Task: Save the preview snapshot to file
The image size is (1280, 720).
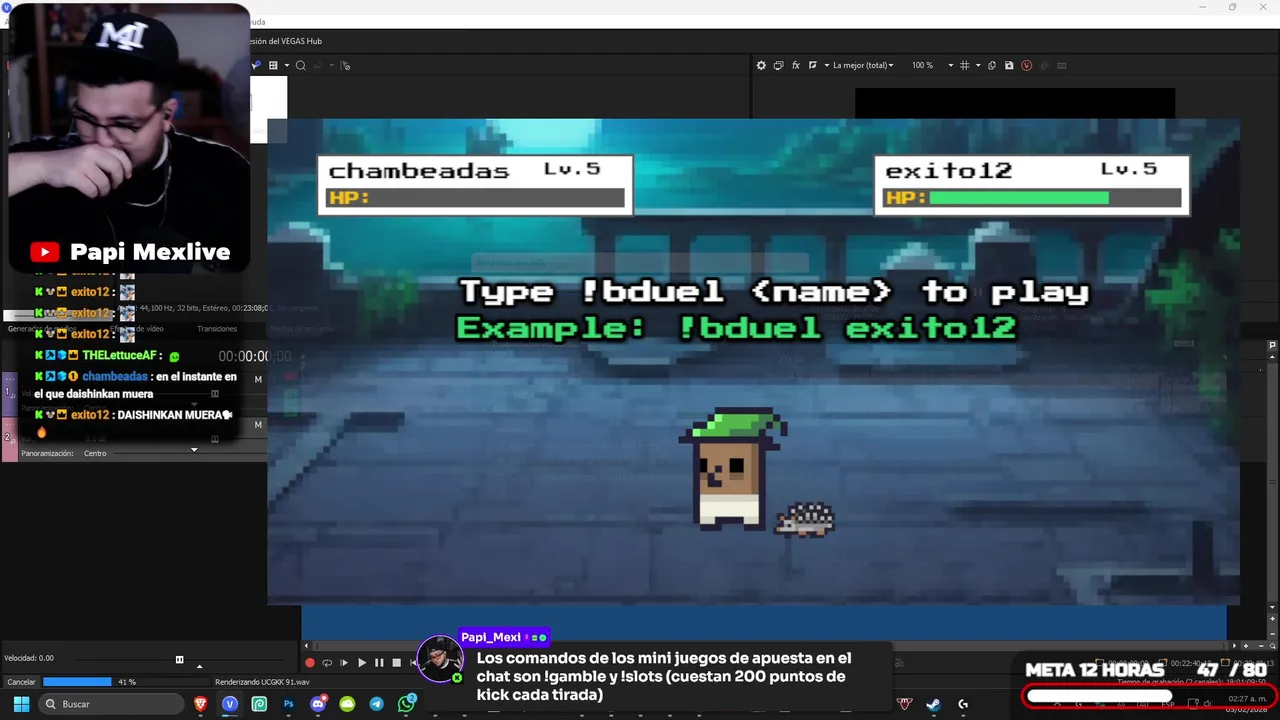Action: click(1009, 65)
